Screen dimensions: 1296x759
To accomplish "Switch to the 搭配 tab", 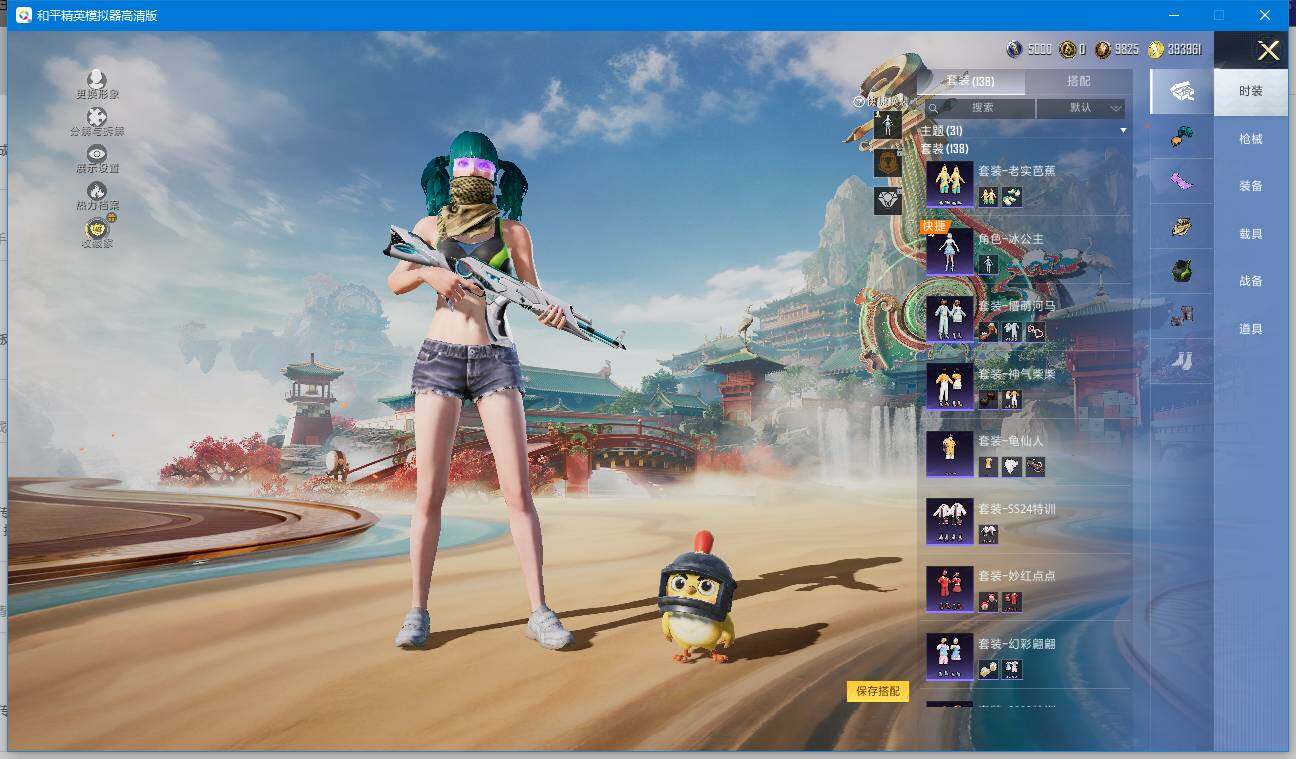I will (1078, 81).
